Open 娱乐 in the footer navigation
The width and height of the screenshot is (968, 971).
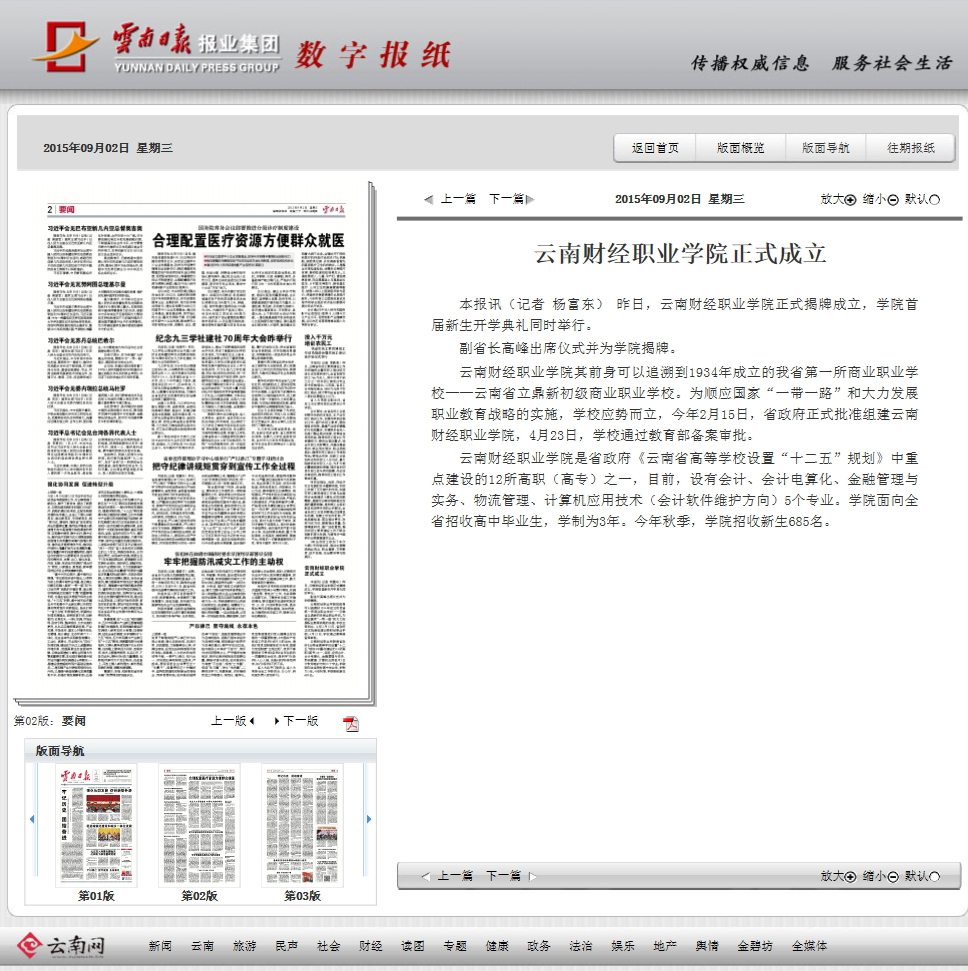coord(623,946)
